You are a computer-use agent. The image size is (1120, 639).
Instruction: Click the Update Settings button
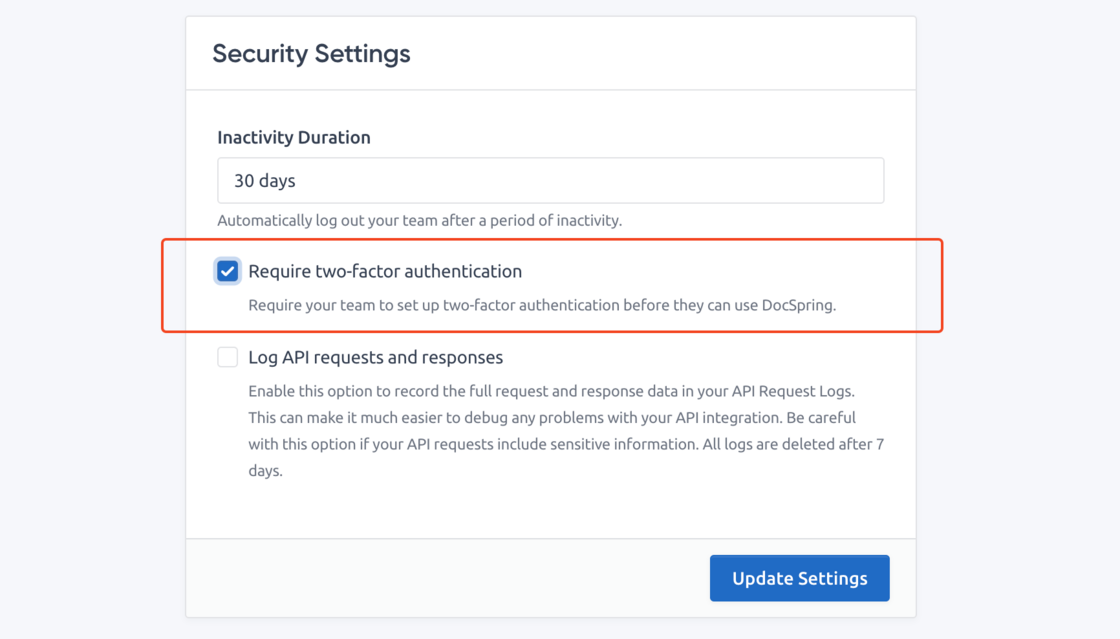coord(799,578)
